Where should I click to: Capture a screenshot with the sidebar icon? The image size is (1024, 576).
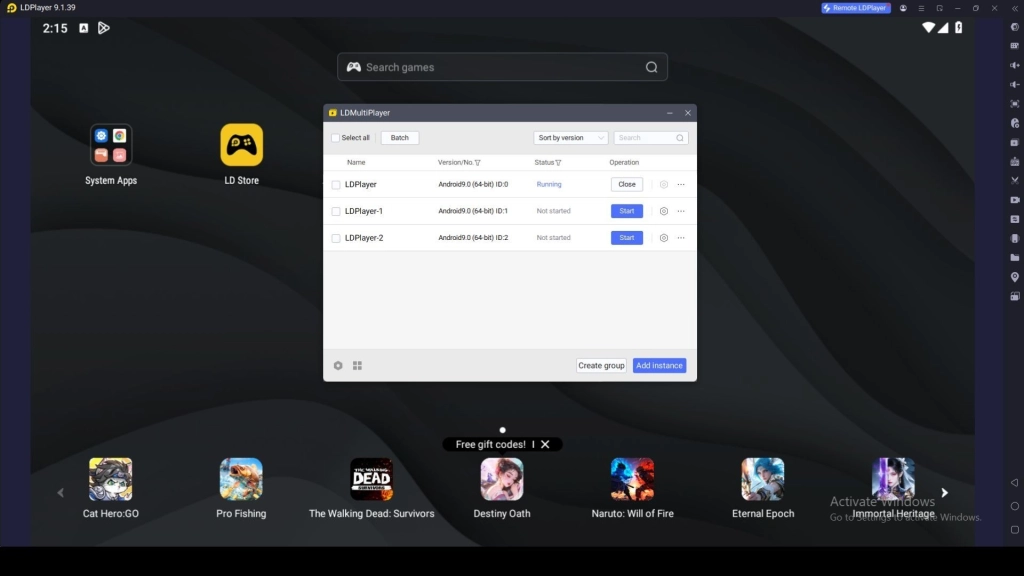tap(1014, 145)
